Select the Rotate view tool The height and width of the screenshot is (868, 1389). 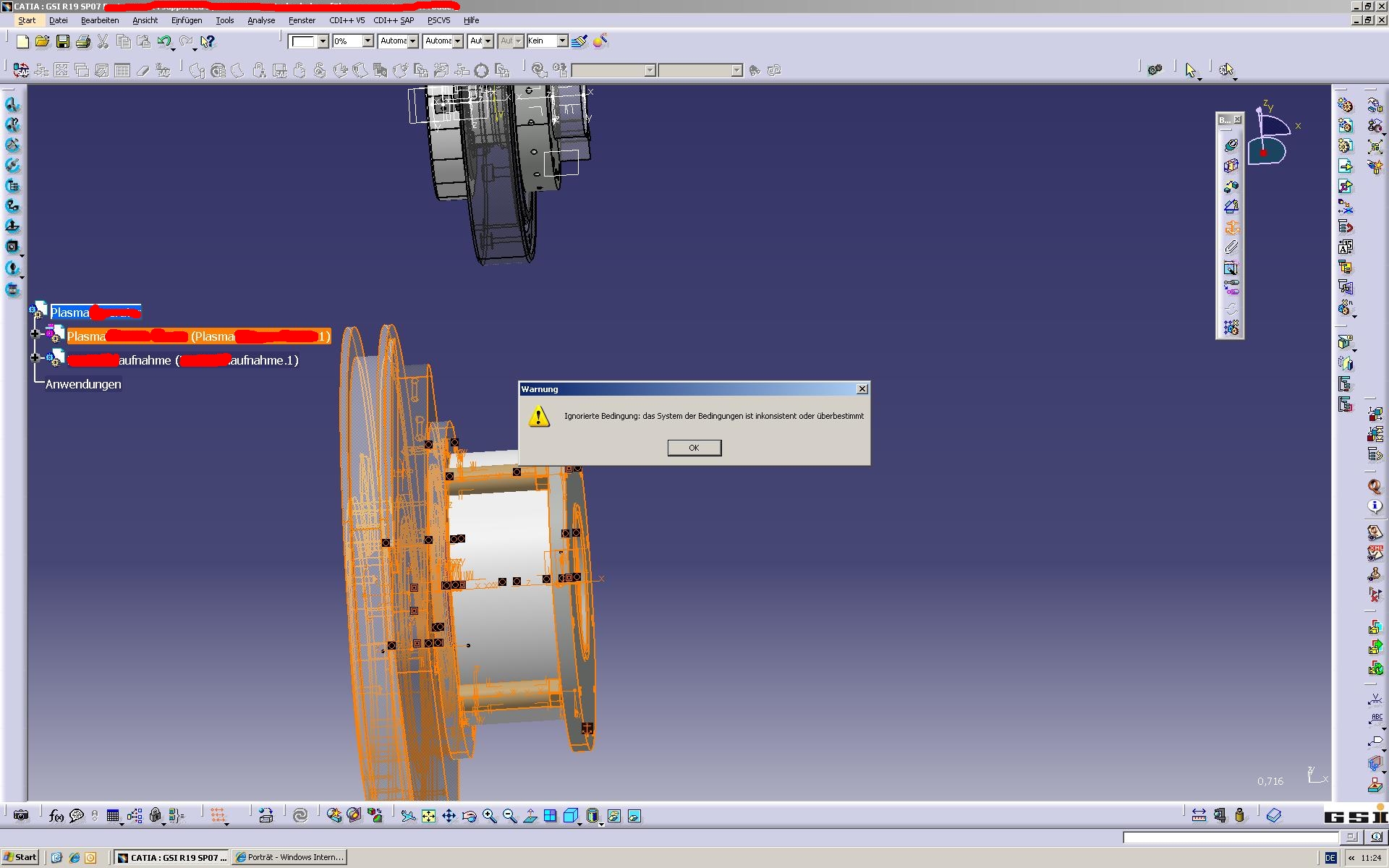click(469, 816)
